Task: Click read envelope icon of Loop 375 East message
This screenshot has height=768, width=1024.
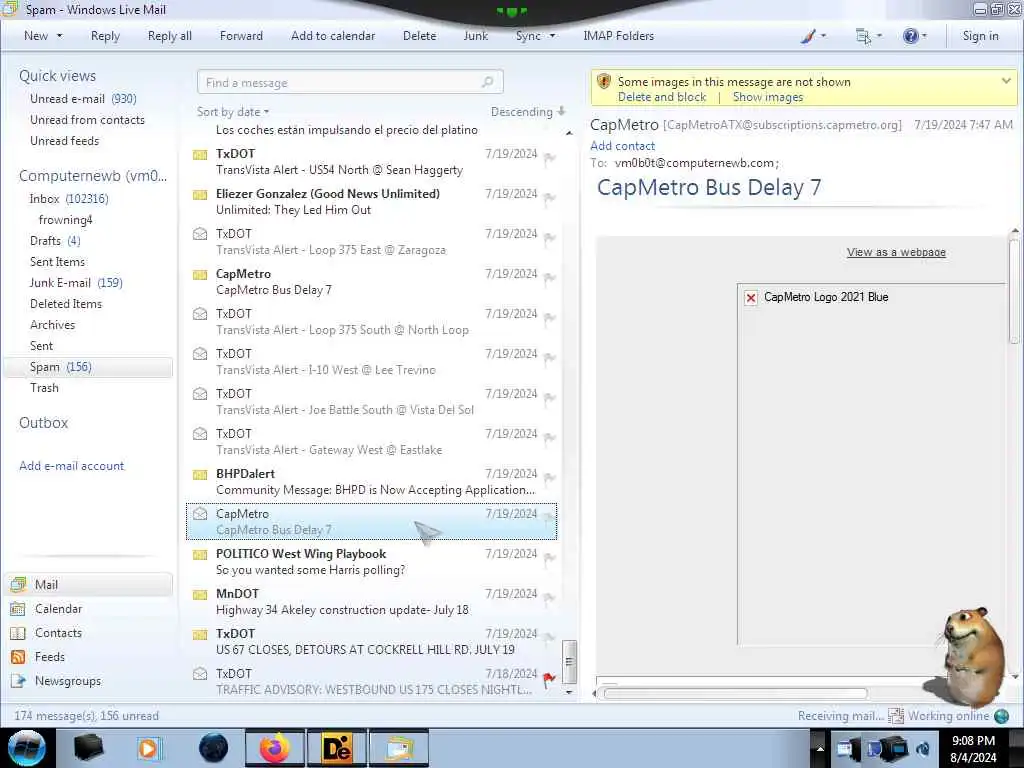Action: click(x=200, y=234)
